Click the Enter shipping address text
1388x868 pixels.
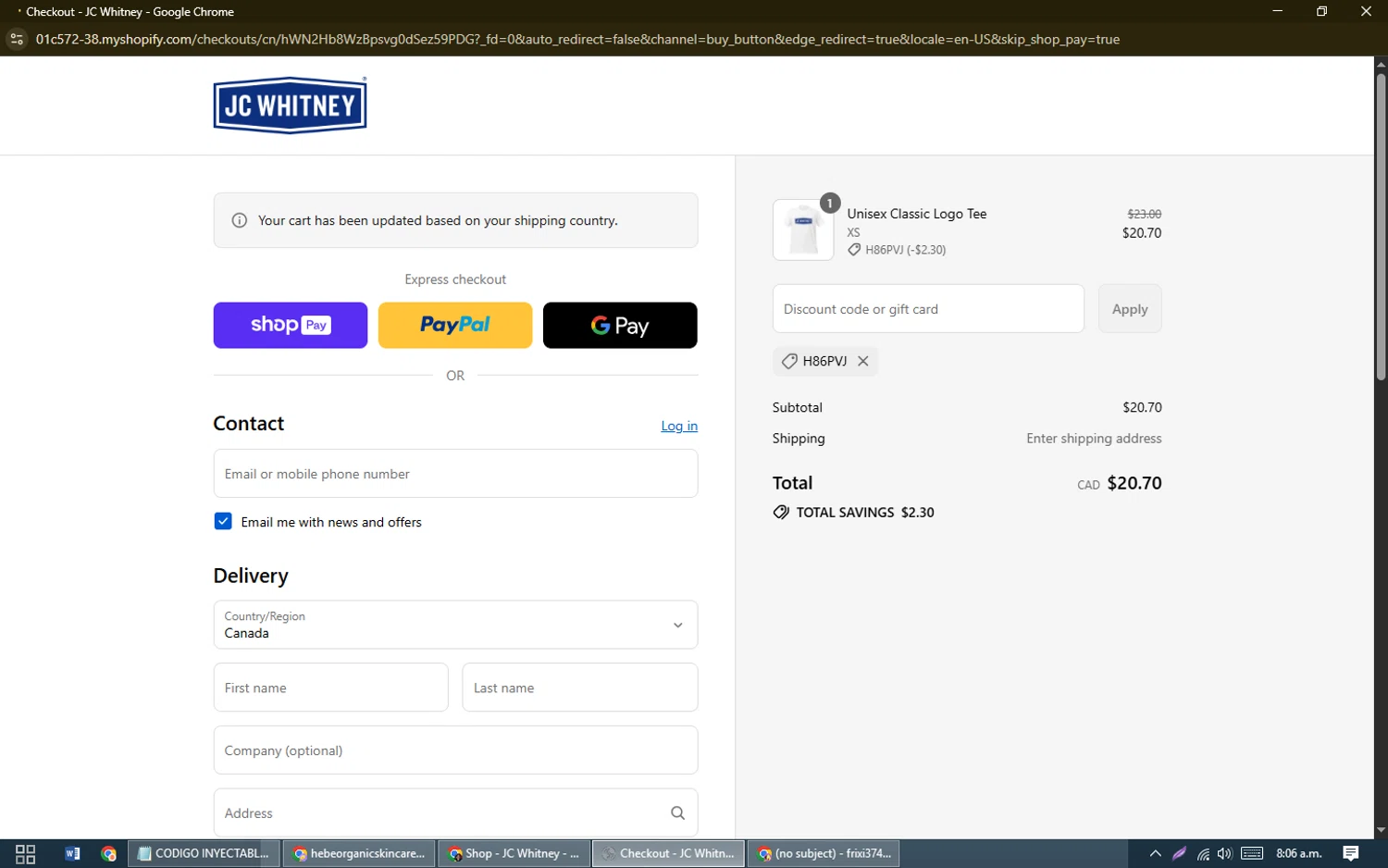coord(1094,439)
